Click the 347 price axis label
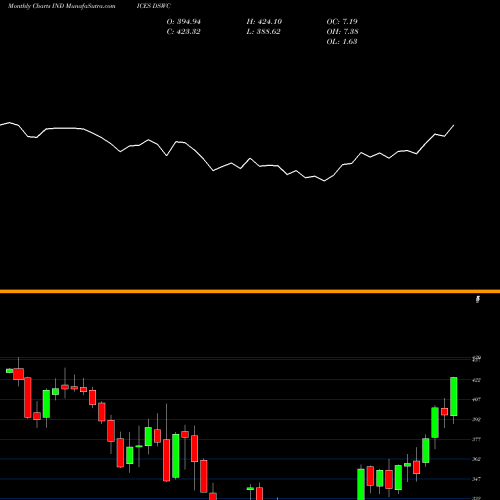Screen dimensions: 500x500 tap(477, 479)
